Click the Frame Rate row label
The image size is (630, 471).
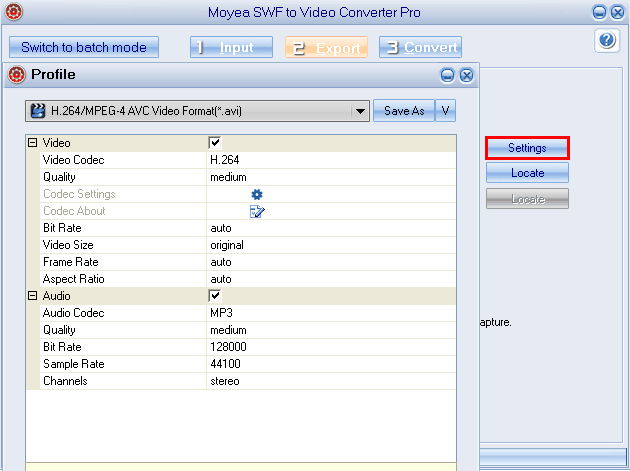click(71, 262)
